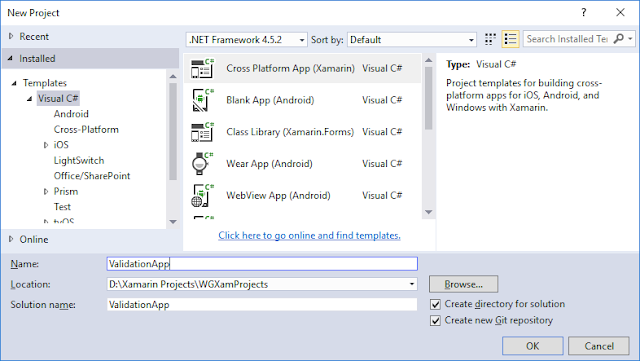Open the Sort by Default dropdown
This screenshot has width=640, height=361.
(412, 40)
